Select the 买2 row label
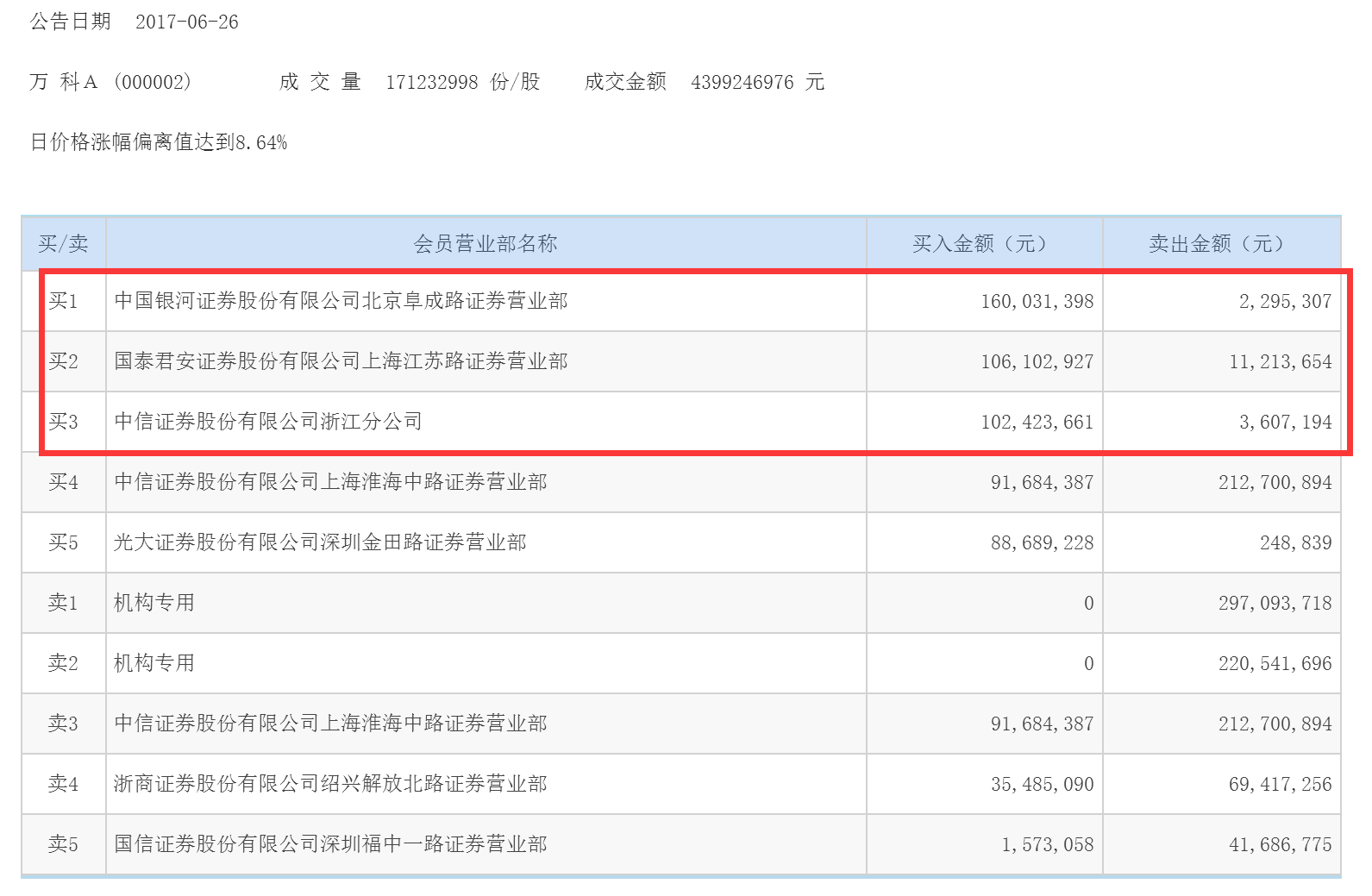The width and height of the screenshot is (1372, 896). click(x=63, y=361)
